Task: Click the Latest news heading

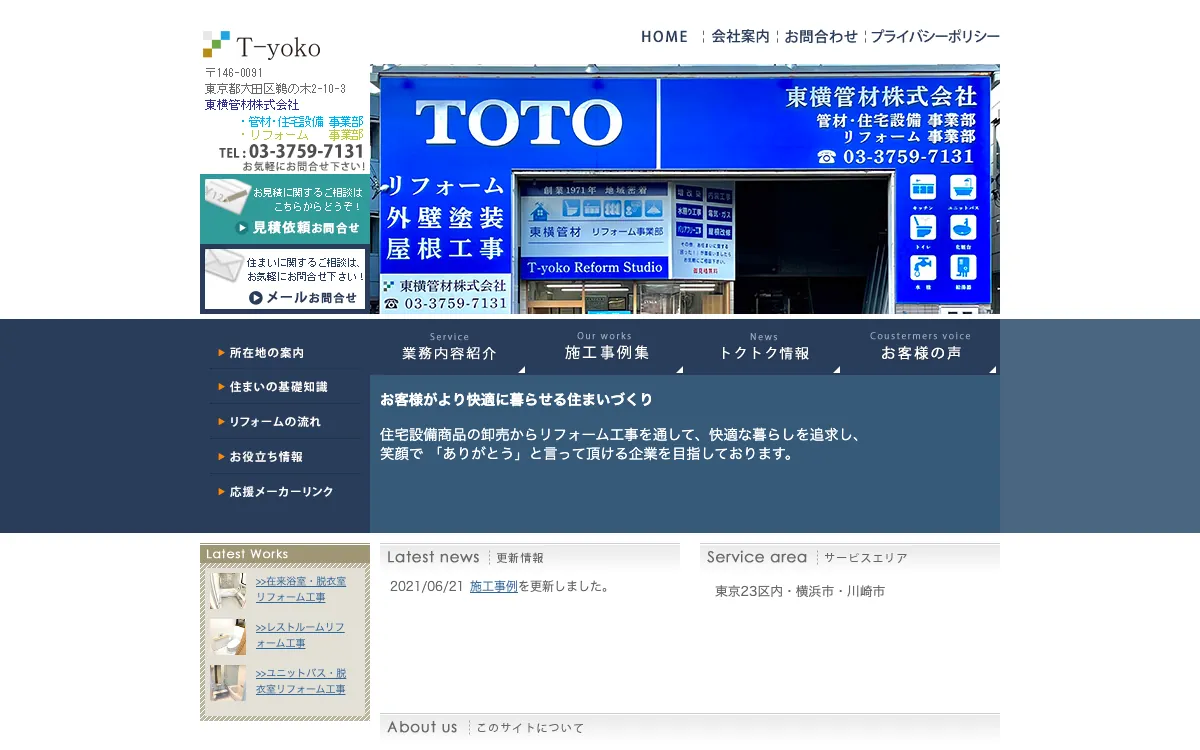Action: [x=433, y=557]
